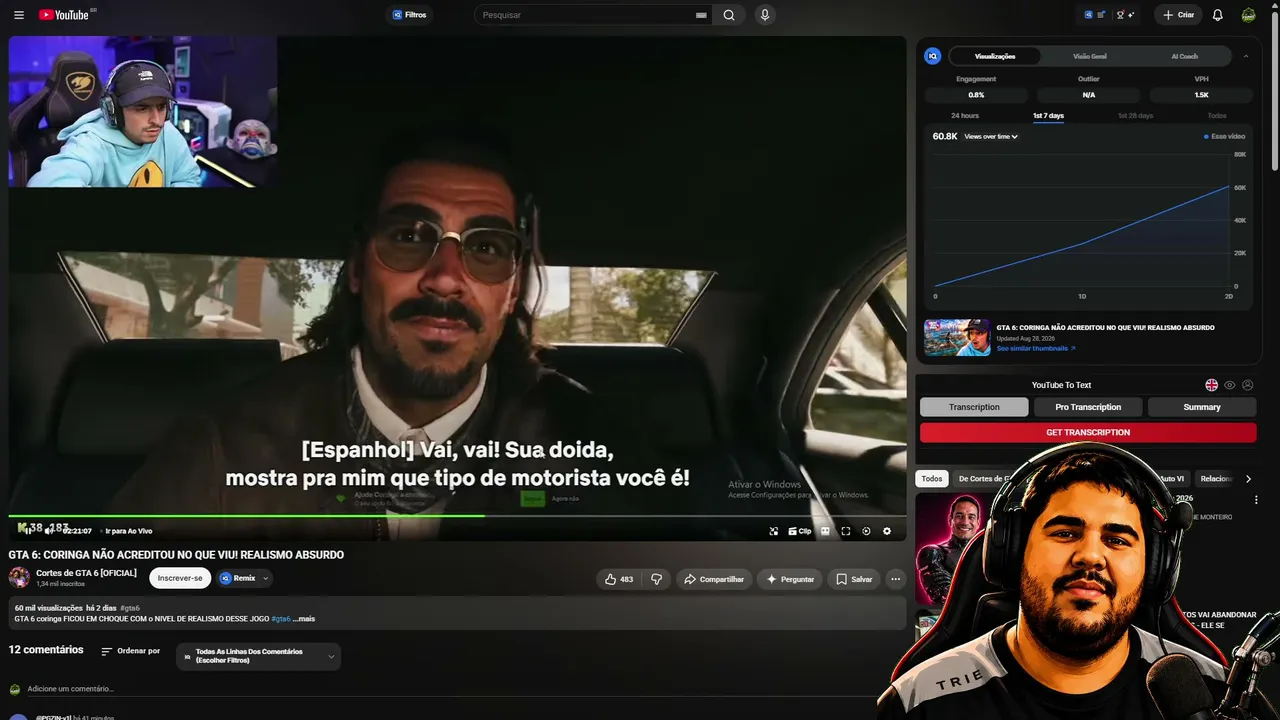Click the vidIQ square icon with blue dot
Image resolution: width=1280 pixels, height=720 pixels.
[x=1101, y=15]
